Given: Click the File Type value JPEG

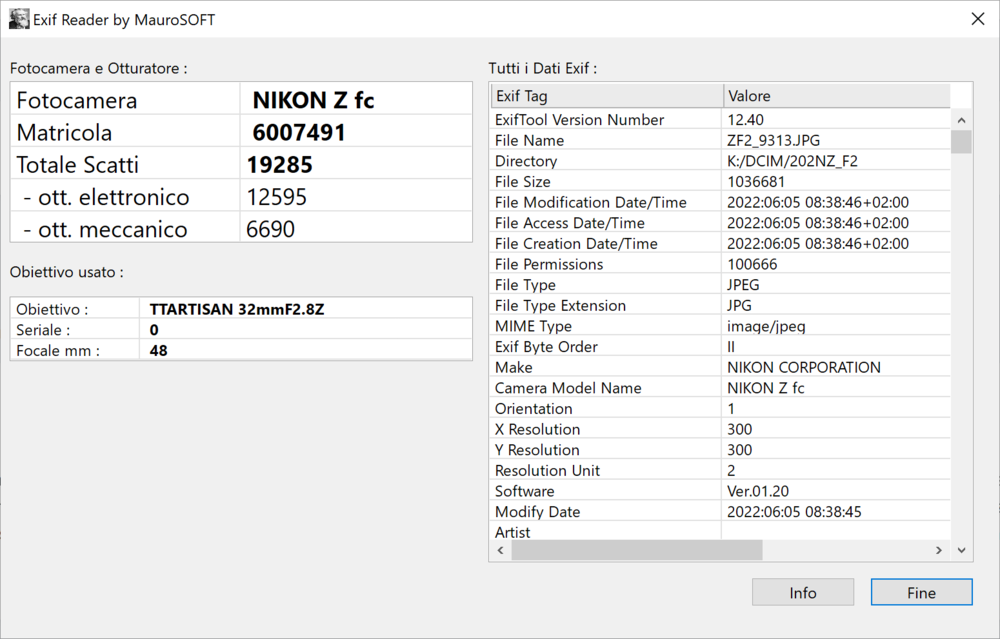Looking at the screenshot, I should pos(743,284).
